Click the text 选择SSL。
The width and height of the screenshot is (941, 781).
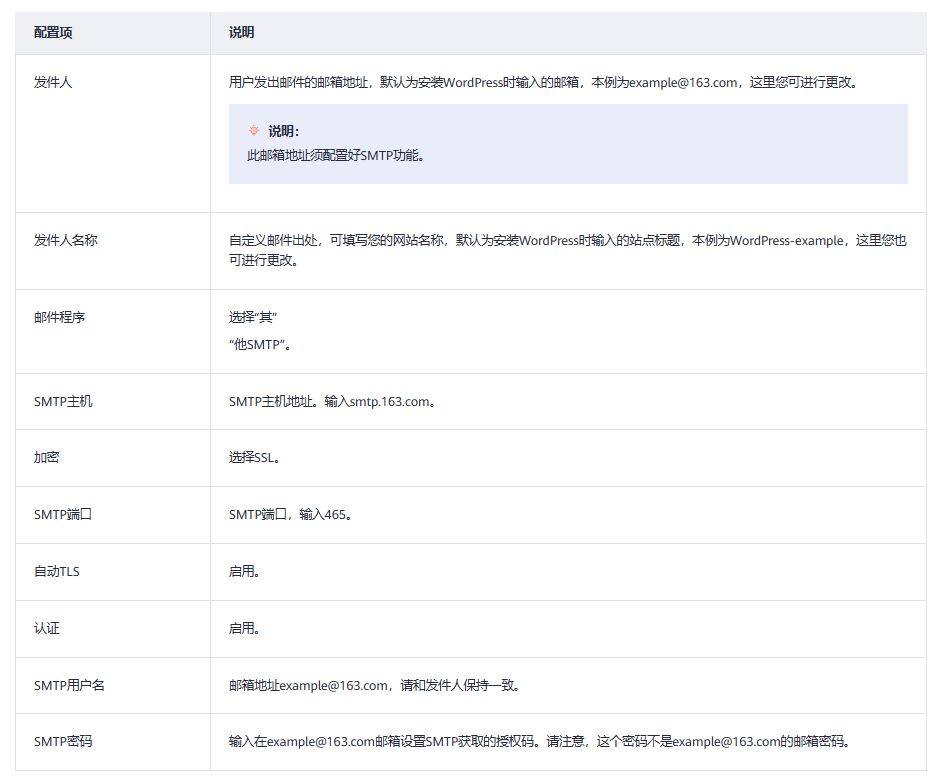[x=254, y=457]
